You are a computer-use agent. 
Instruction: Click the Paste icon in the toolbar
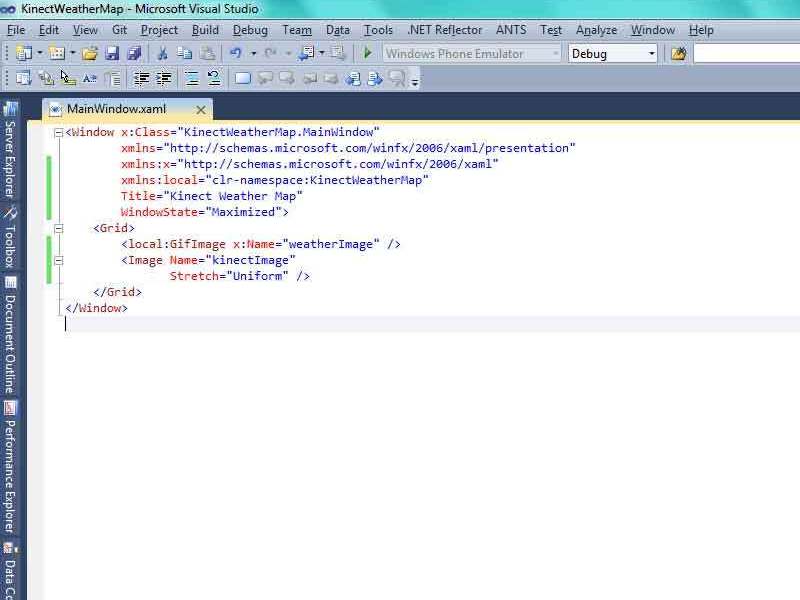pyautogui.click(x=207, y=53)
